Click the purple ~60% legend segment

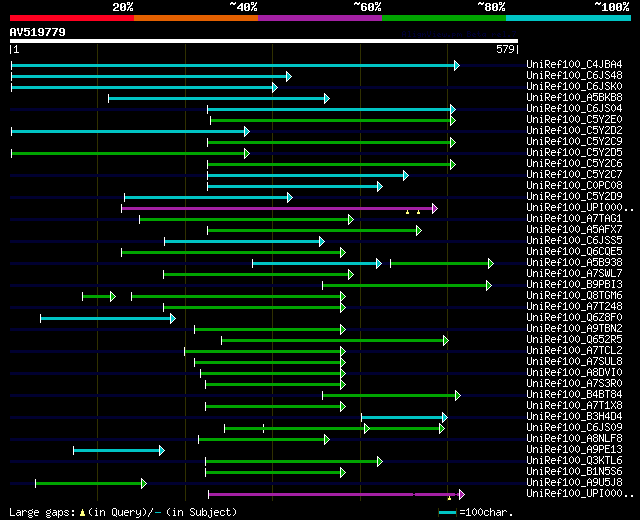[x=320, y=18]
